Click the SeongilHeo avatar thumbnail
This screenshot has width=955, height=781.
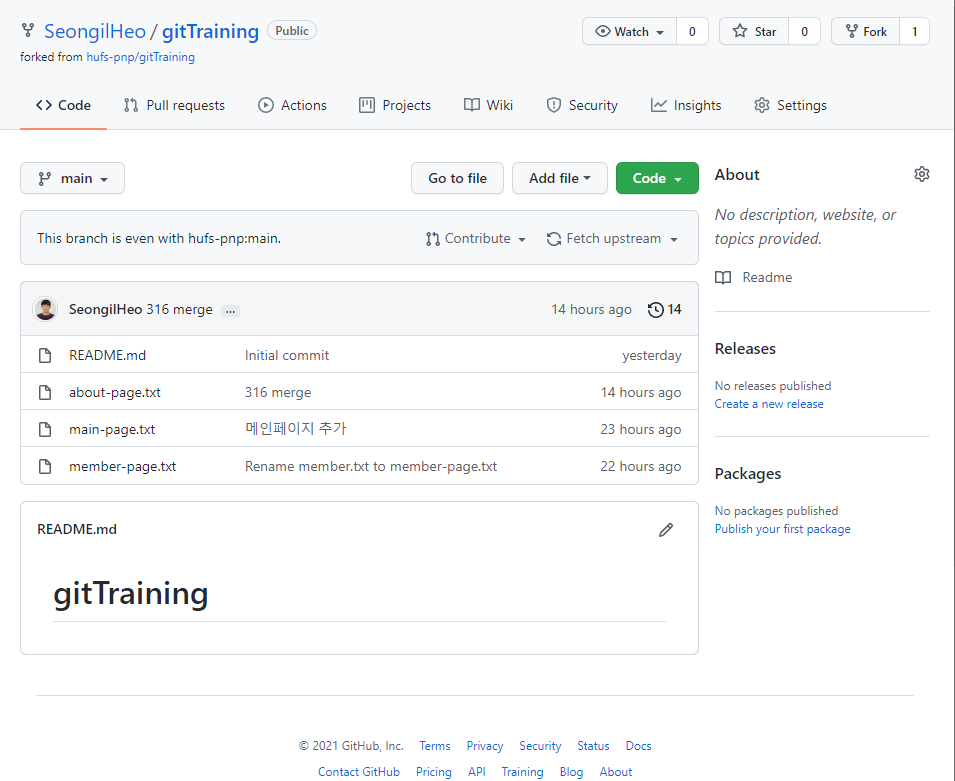(x=45, y=309)
